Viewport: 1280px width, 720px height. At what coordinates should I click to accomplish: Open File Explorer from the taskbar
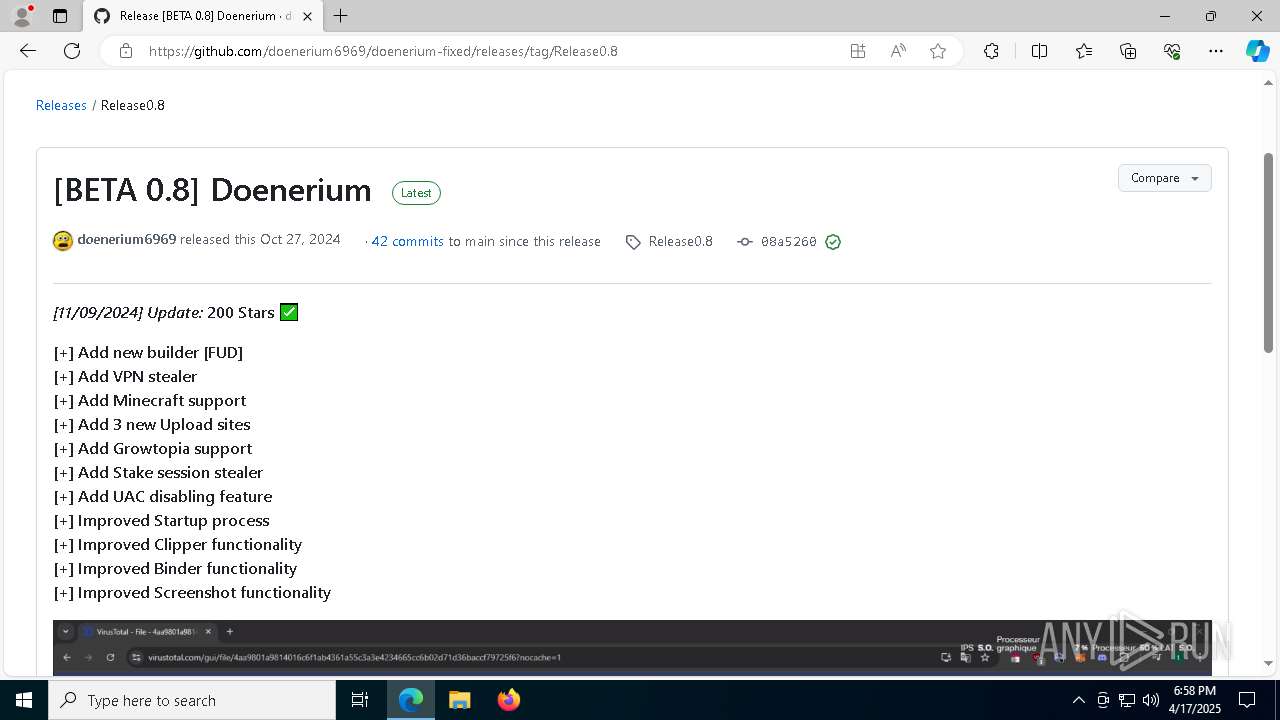[x=459, y=700]
